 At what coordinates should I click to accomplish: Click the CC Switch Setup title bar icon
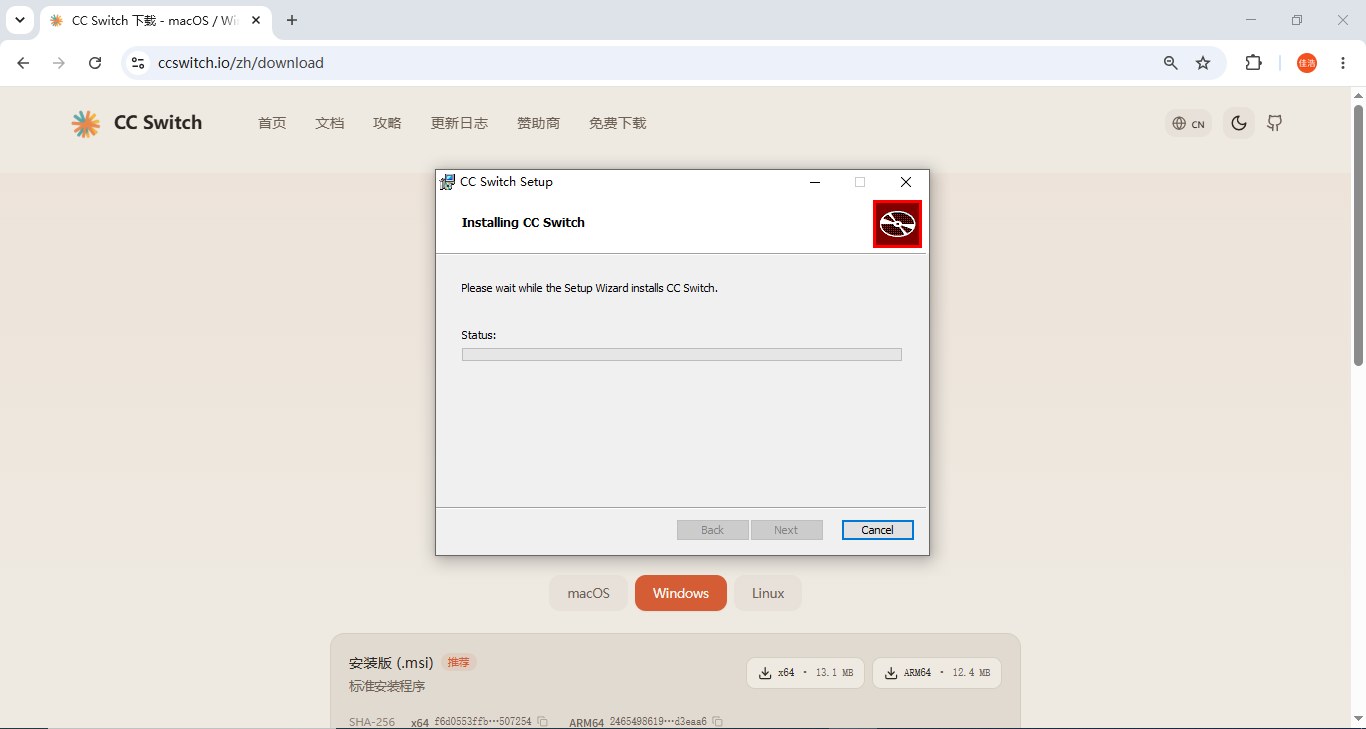coord(447,182)
